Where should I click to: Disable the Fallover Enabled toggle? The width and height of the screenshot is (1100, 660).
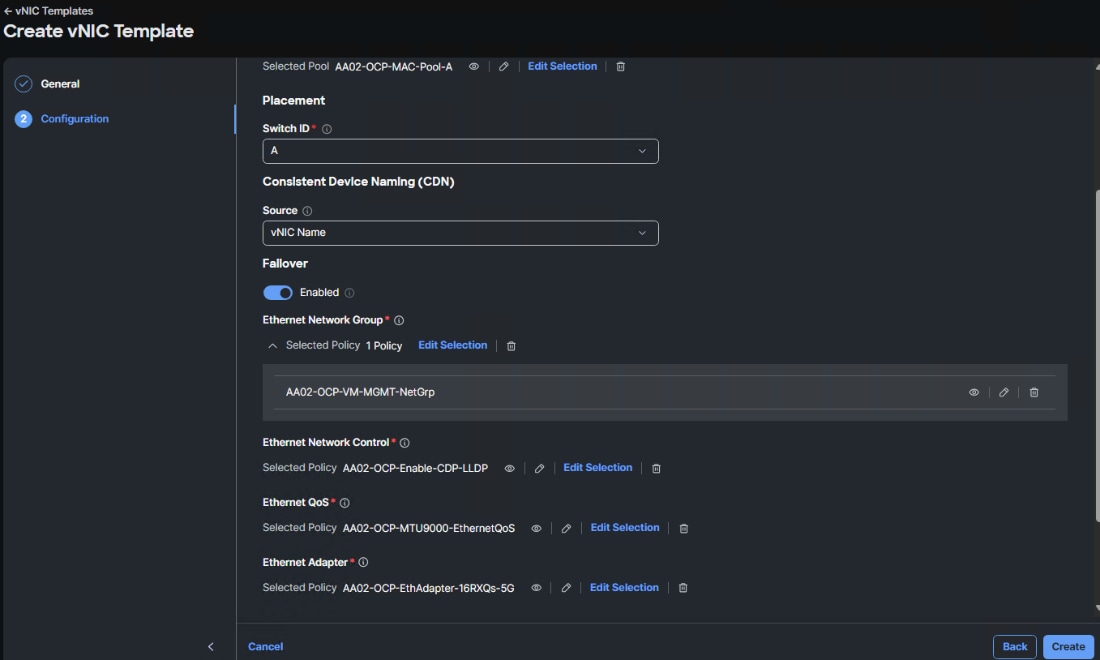278,292
